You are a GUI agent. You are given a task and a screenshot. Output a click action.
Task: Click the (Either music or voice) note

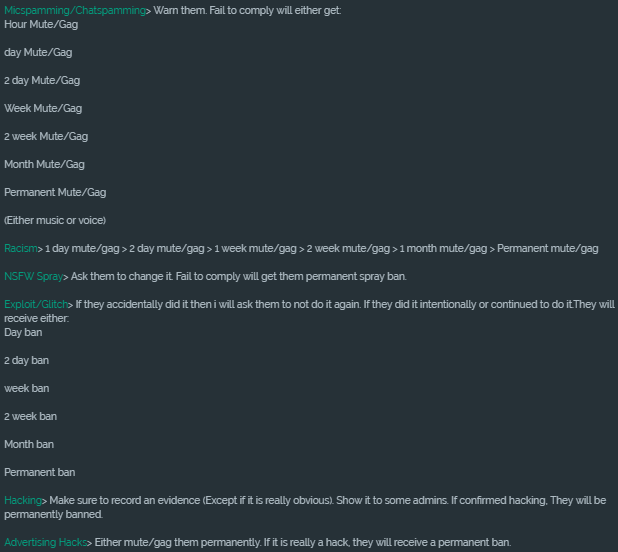click(55, 220)
